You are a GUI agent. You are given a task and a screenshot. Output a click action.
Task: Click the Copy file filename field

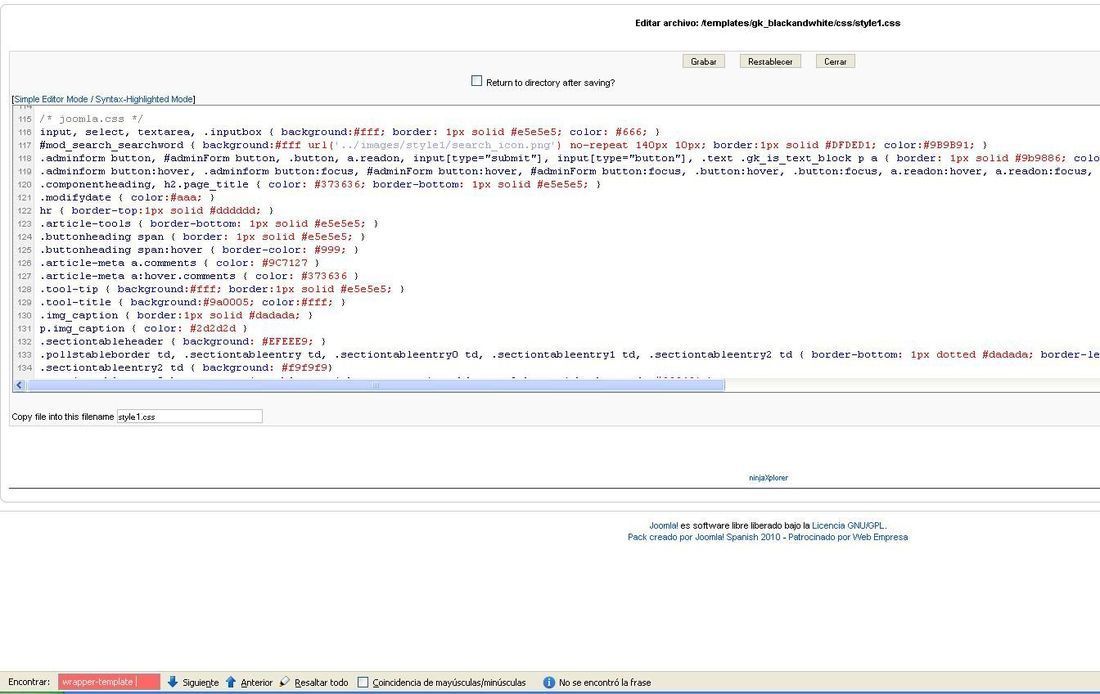click(189, 416)
